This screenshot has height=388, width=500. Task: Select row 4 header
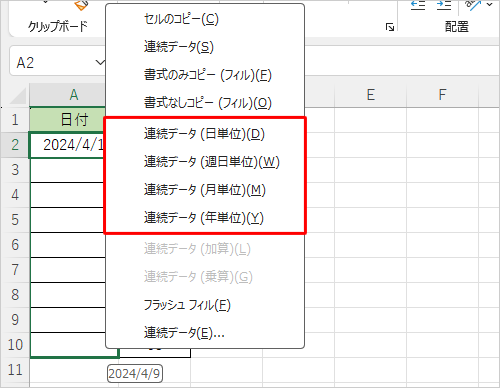click(15, 195)
